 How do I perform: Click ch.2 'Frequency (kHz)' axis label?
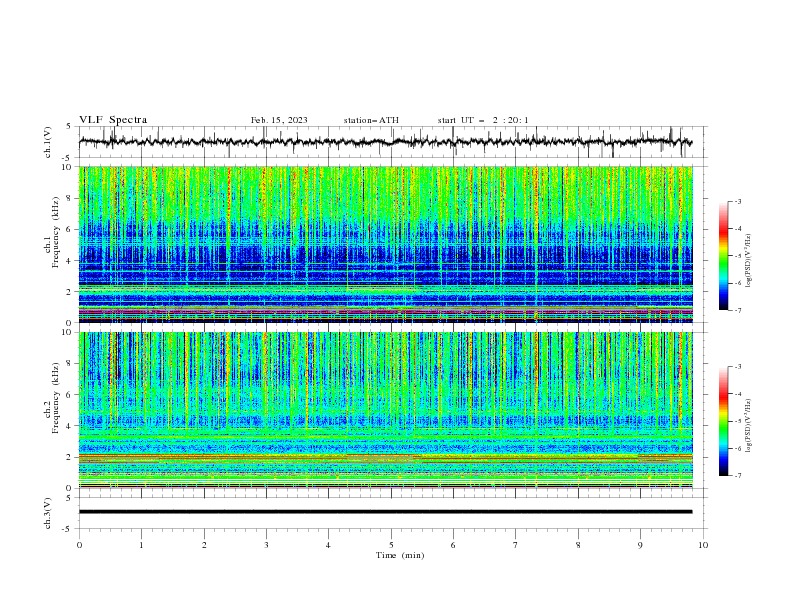pos(56,398)
